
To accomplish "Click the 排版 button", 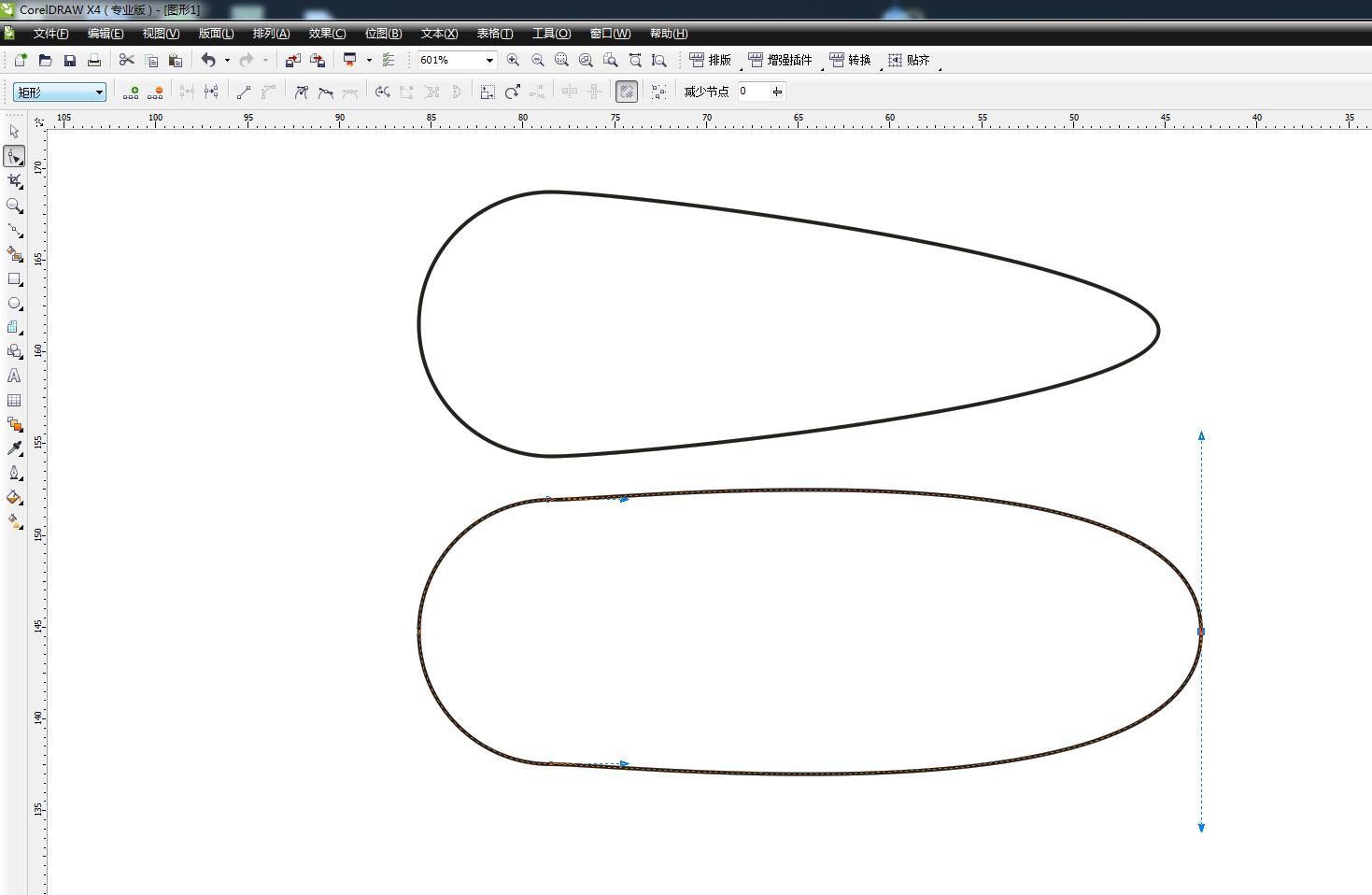I will tap(711, 60).
